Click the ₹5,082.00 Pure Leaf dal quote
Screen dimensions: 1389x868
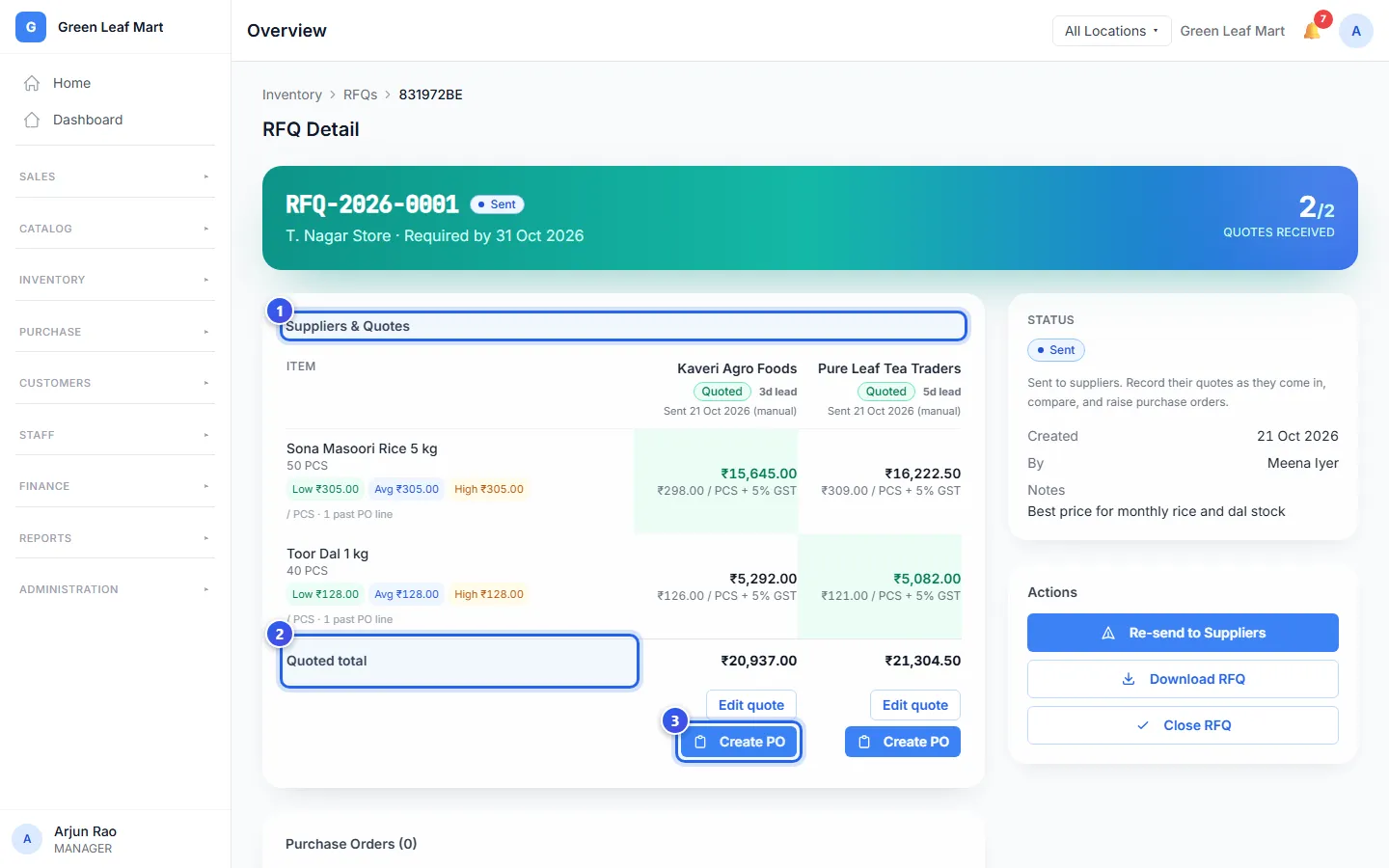(927, 579)
